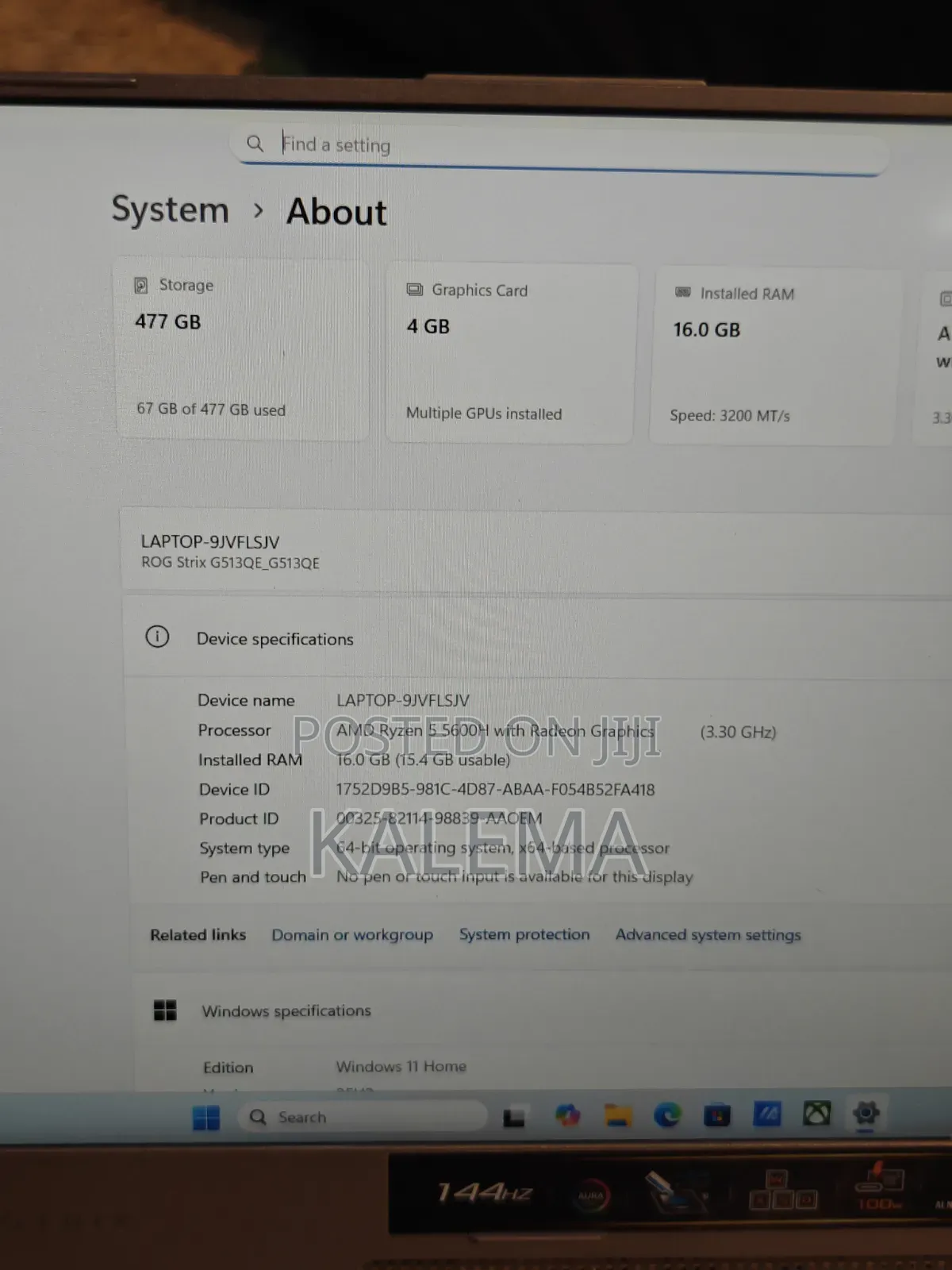The width and height of the screenshot is (952, 1270).
Task: Click the 'Device name' label
Action: click(246, 700)
